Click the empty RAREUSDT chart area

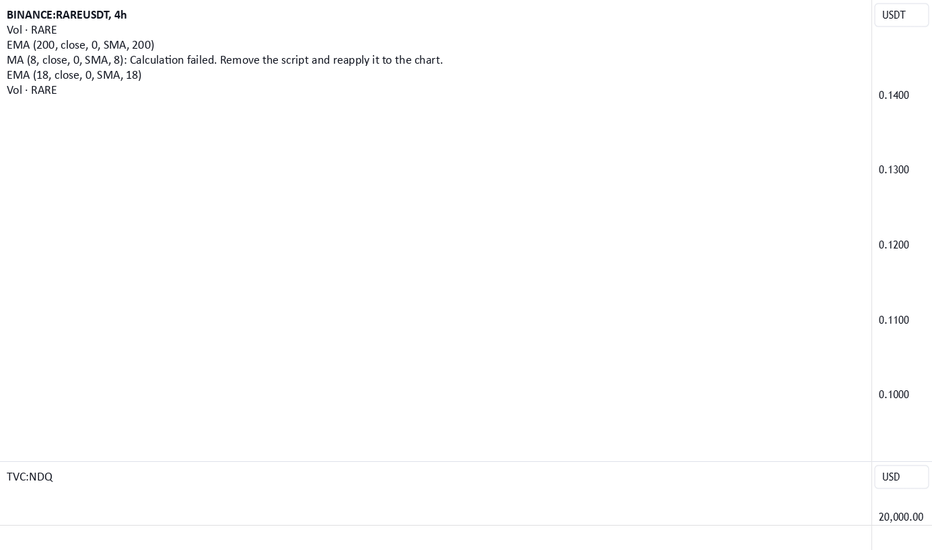coord(436,268)
